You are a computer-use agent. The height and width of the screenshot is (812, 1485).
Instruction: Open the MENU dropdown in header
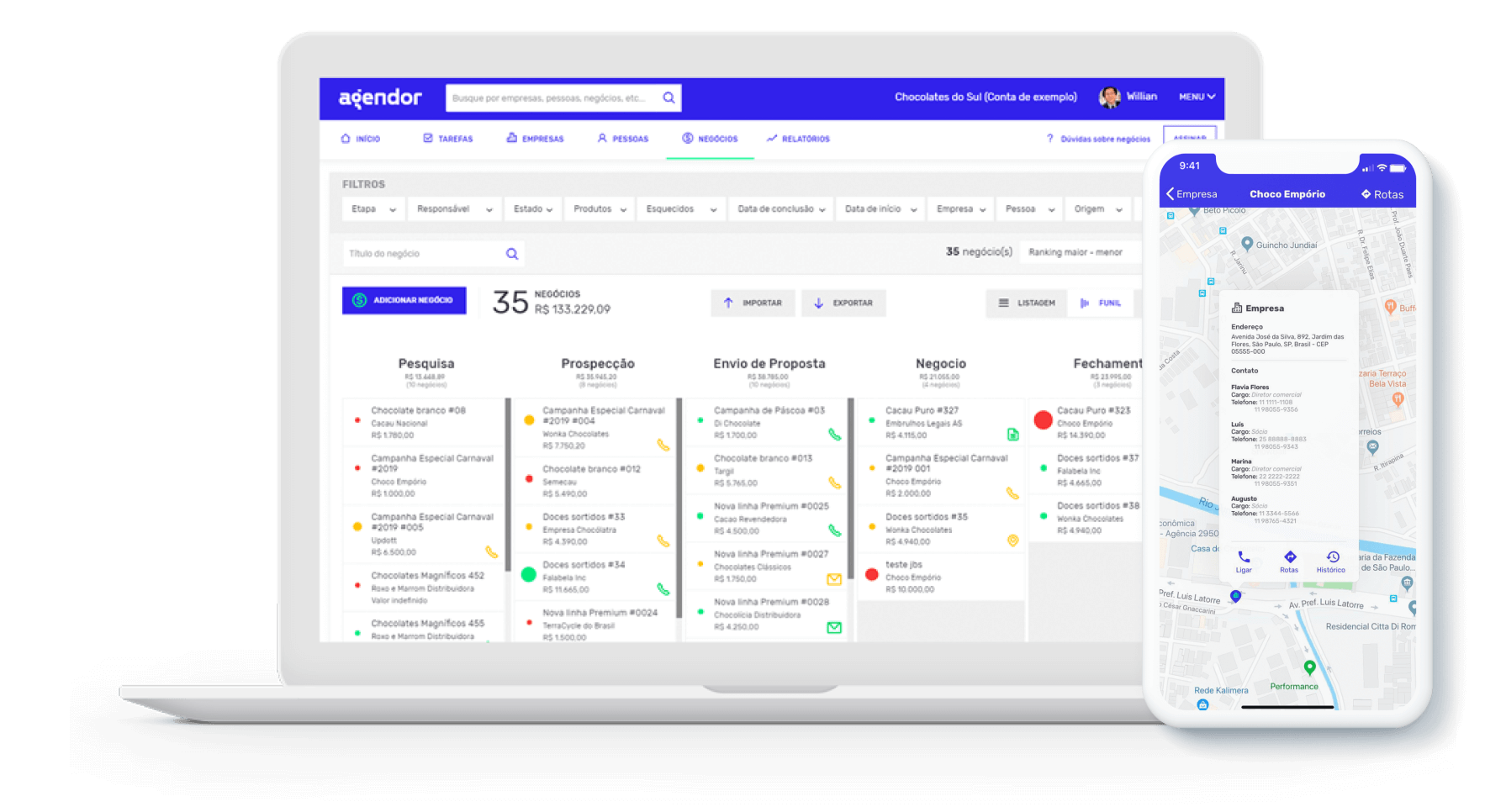[1197, 98]
